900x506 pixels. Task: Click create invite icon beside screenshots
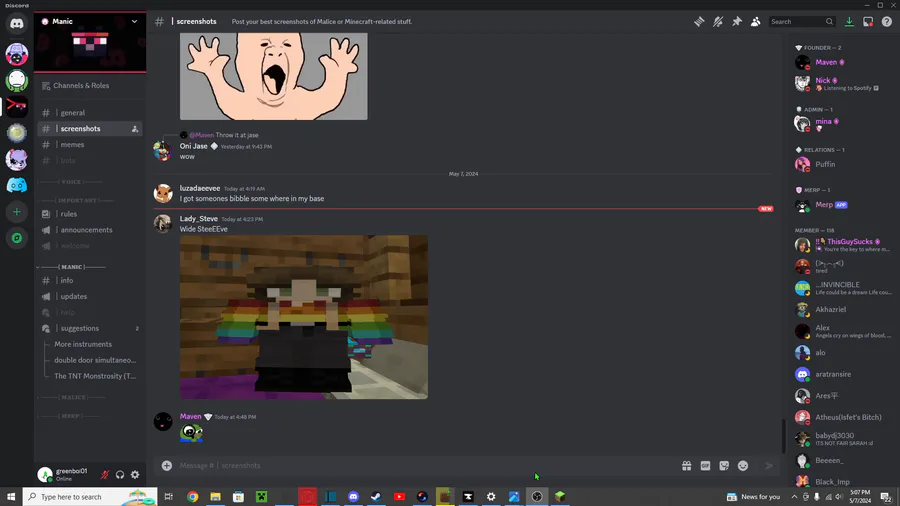[x=135, y=129]
